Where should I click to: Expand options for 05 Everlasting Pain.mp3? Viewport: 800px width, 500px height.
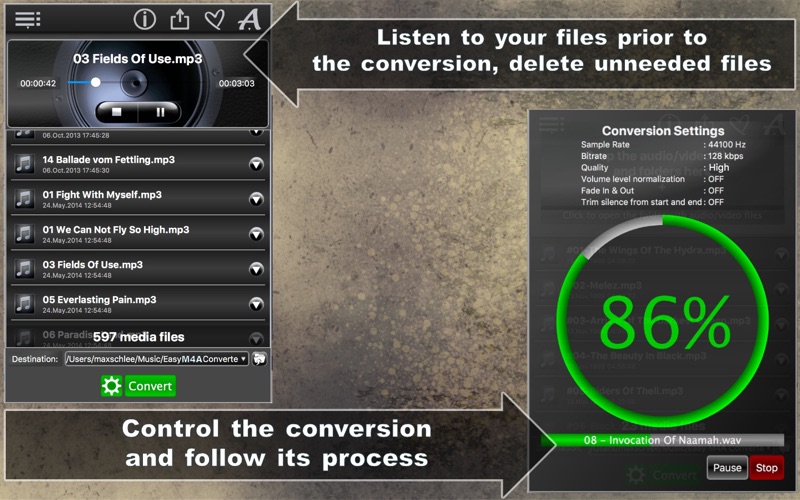click(256, 304)
